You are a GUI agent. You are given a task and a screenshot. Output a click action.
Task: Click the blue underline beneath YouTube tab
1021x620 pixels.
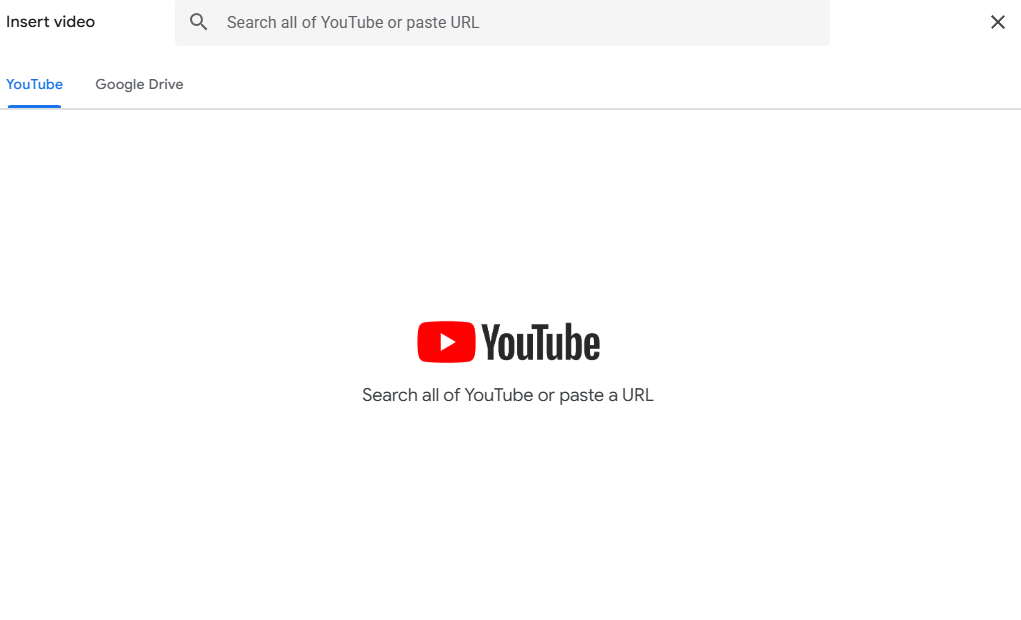click(34, 106)
